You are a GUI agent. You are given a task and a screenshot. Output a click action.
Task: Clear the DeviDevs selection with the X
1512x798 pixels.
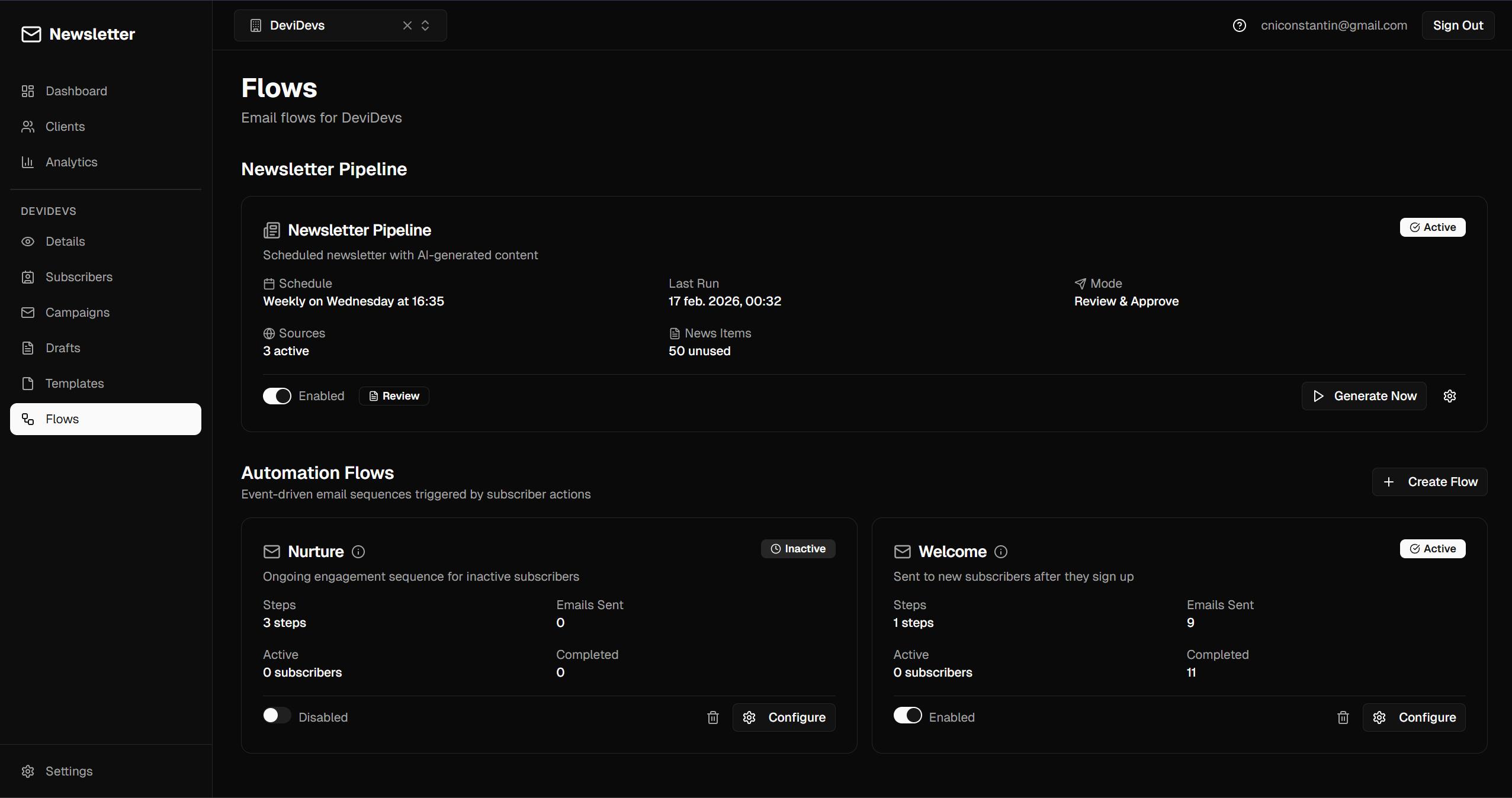407,25
